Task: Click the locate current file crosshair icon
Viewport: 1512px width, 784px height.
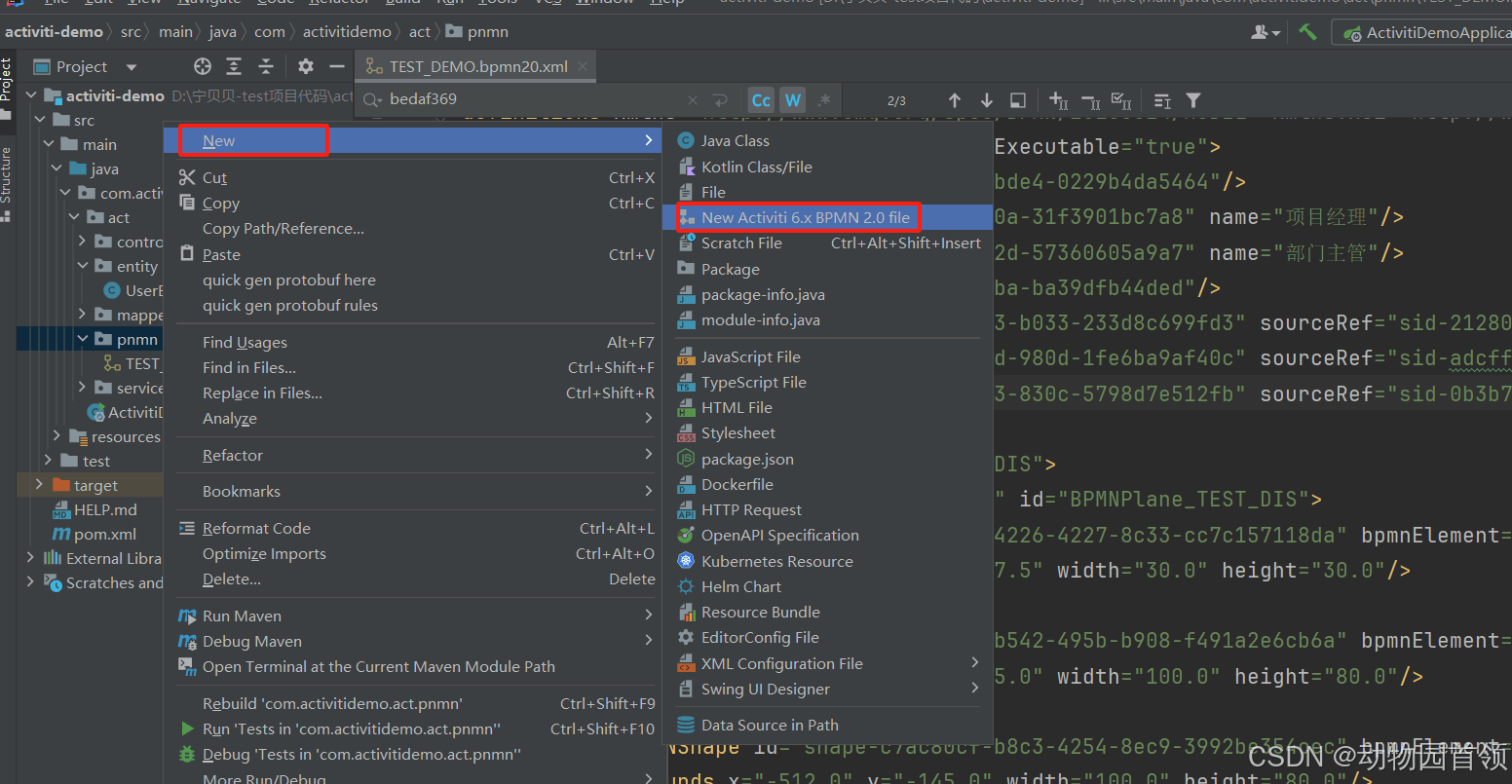Action: click(x=203, y=66)
